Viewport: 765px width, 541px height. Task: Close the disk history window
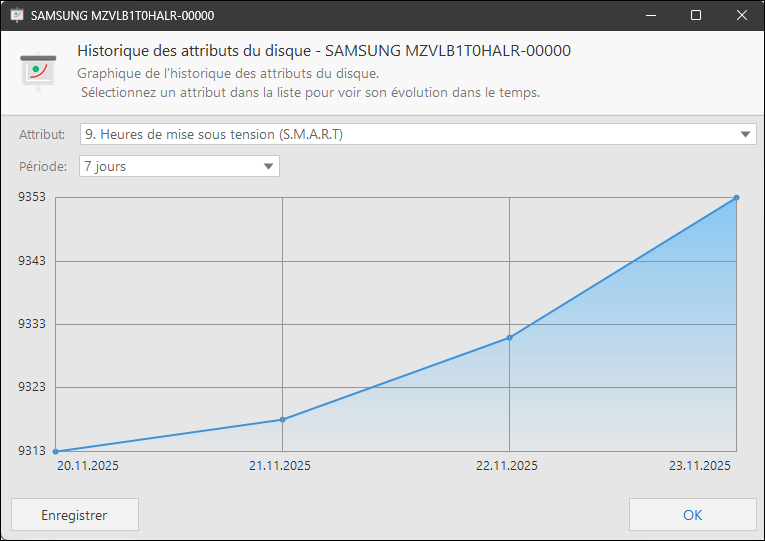pos(741,16)
